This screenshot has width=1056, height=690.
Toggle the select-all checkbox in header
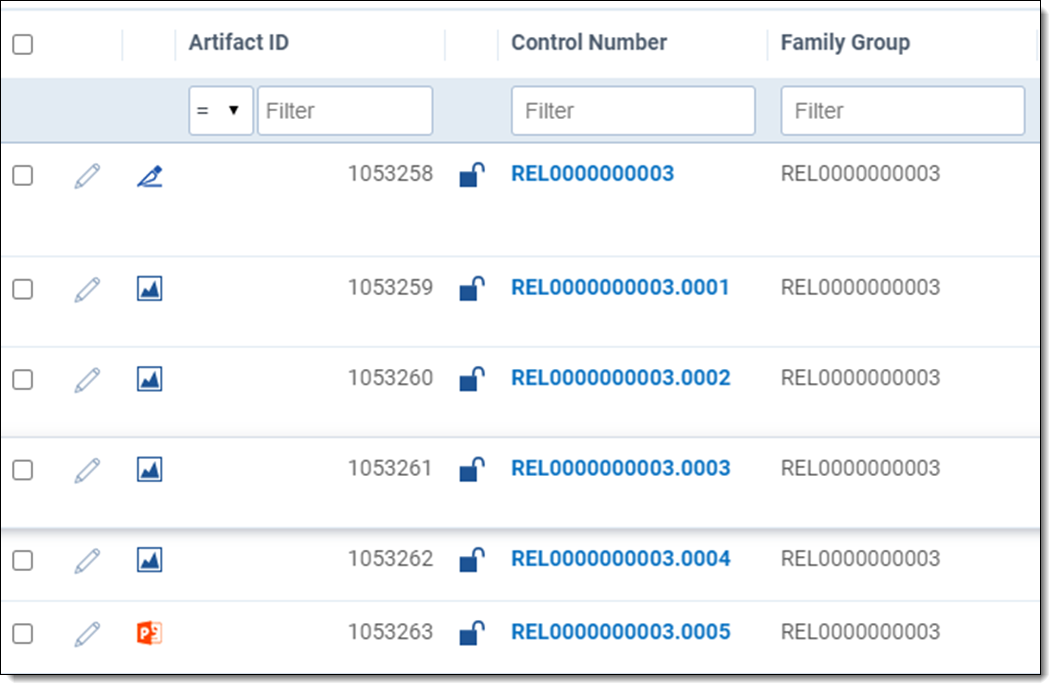tap(22, 44)
